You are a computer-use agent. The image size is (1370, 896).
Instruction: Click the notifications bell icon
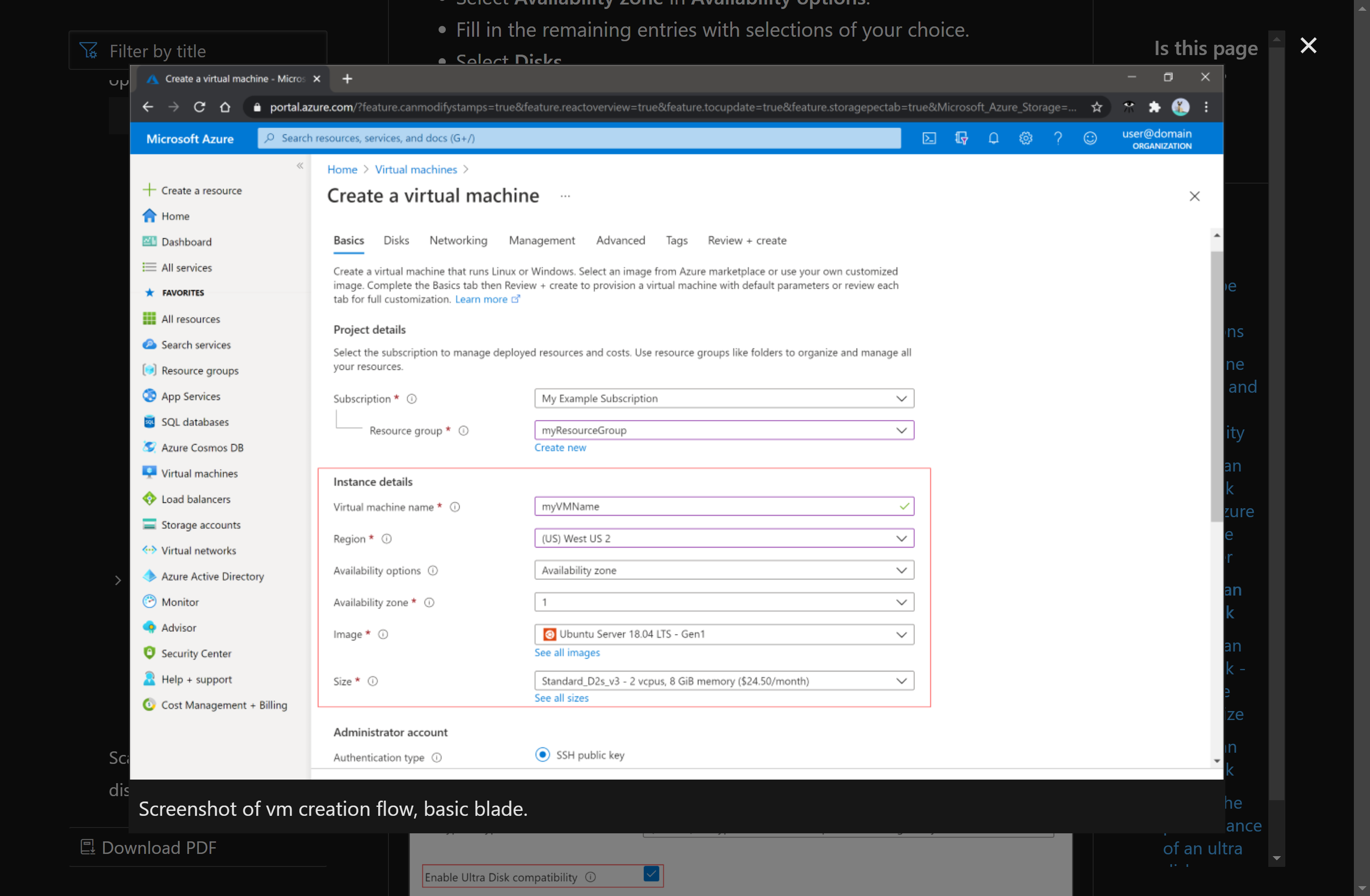[x=993, y=138]
